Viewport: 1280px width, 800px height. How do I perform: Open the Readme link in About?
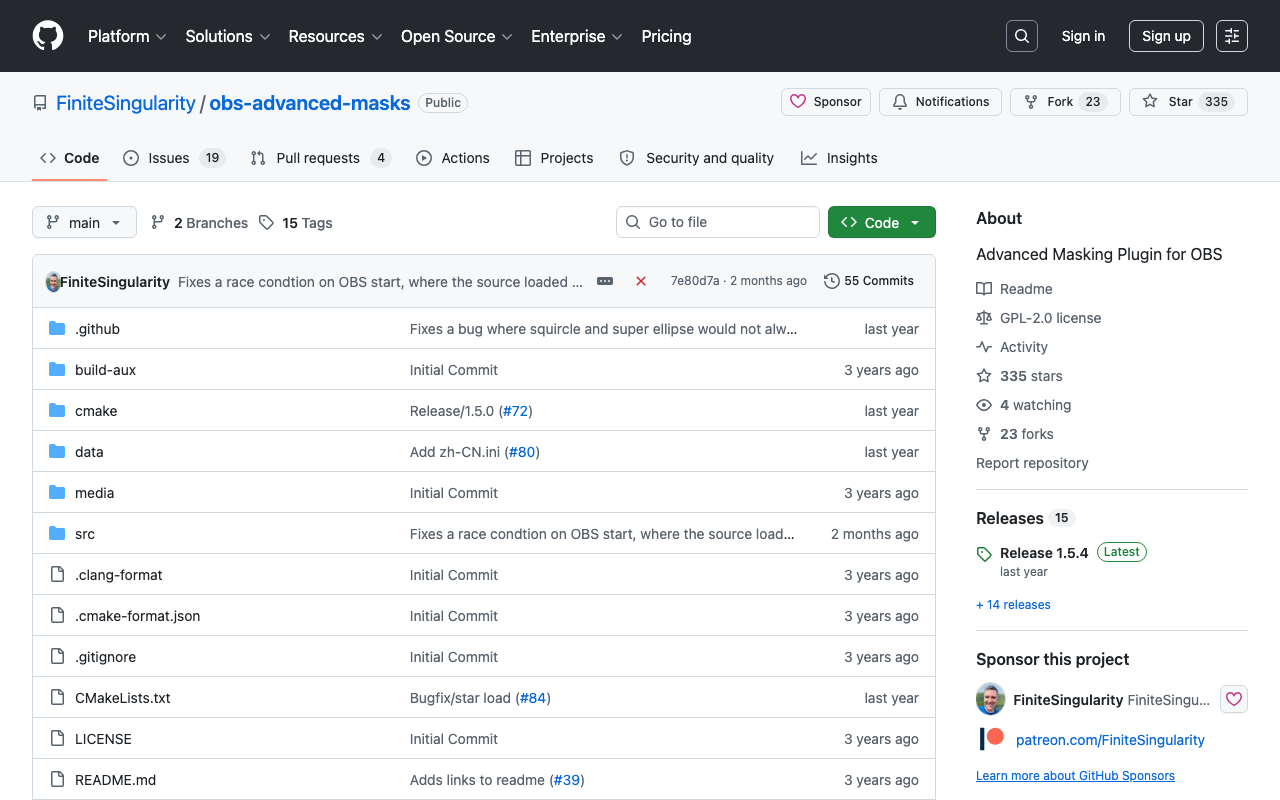click(1014, 289)
